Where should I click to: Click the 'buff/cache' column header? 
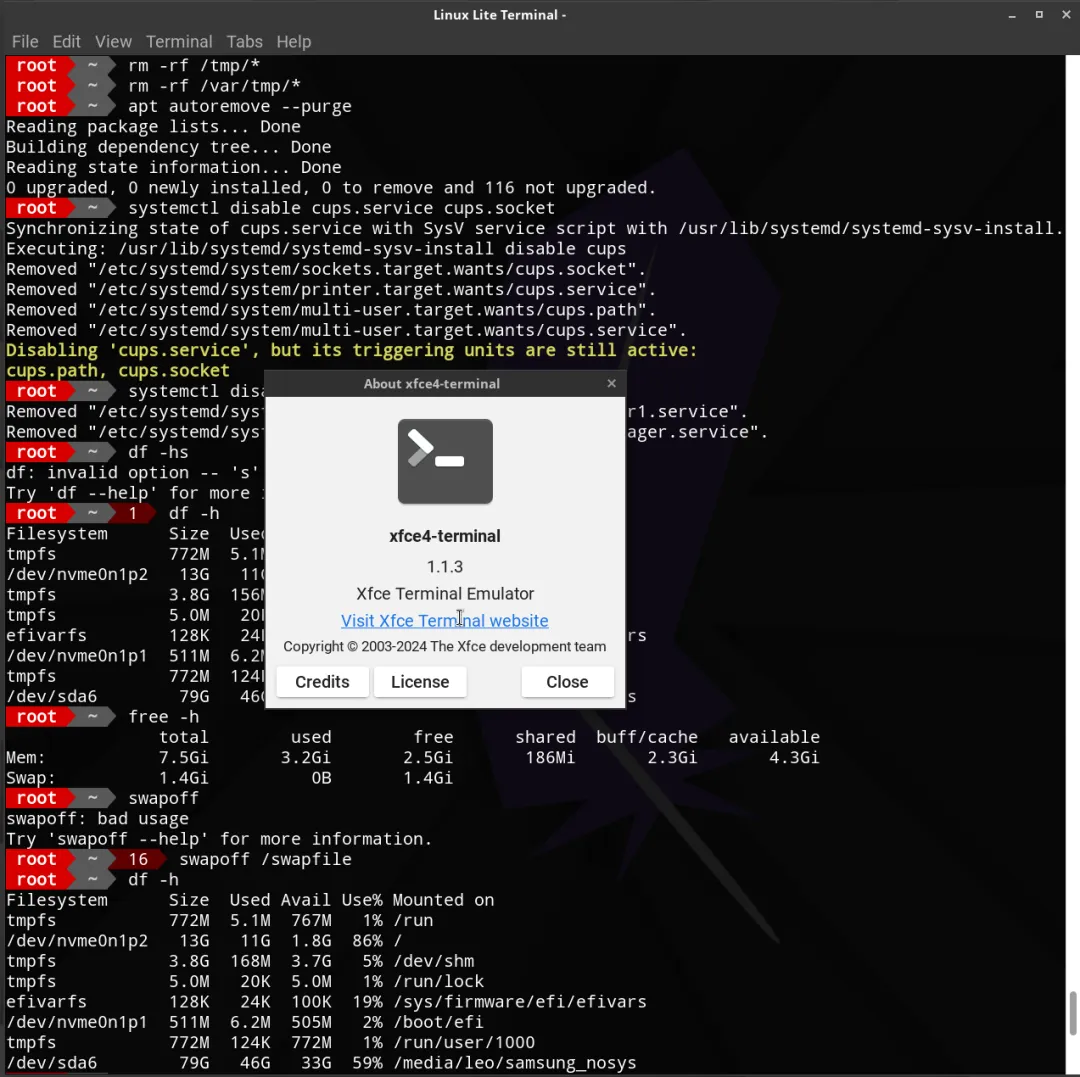click(647, 738)
